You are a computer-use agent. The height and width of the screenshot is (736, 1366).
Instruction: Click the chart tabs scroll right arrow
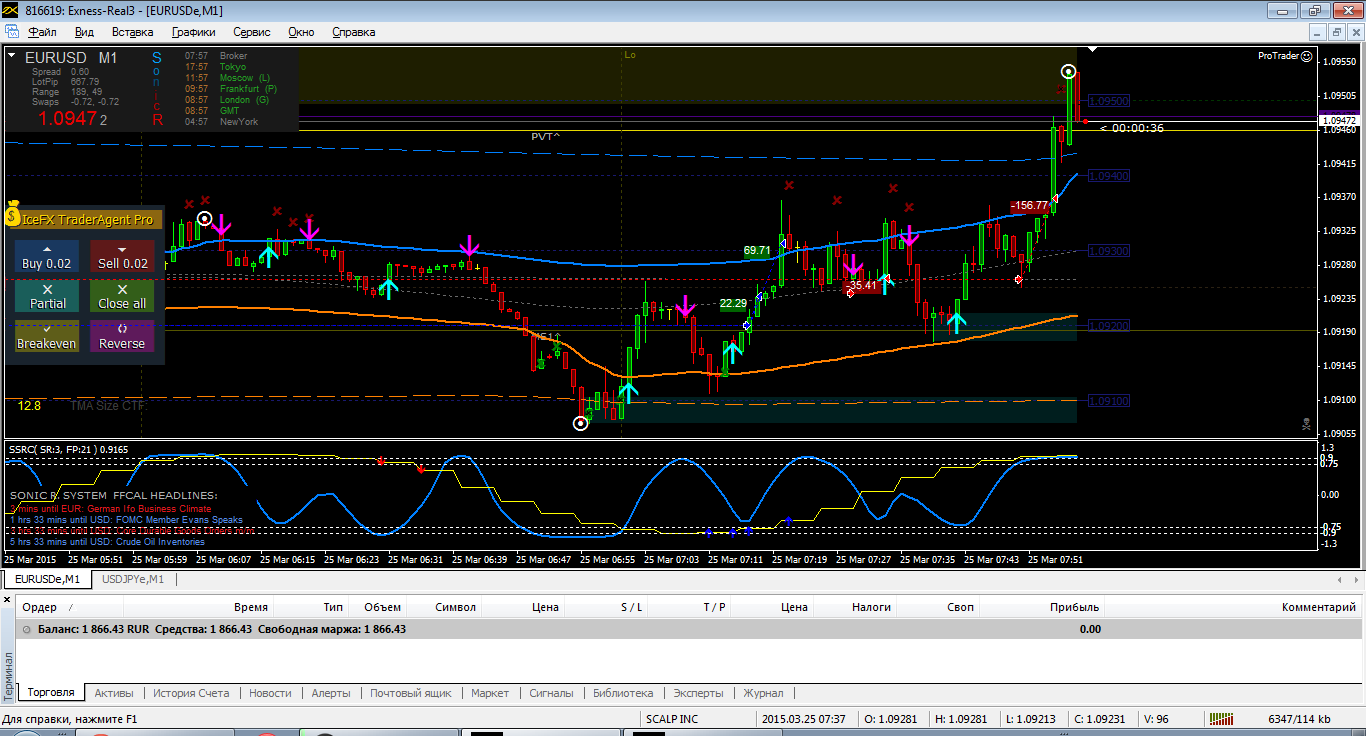1354,579
